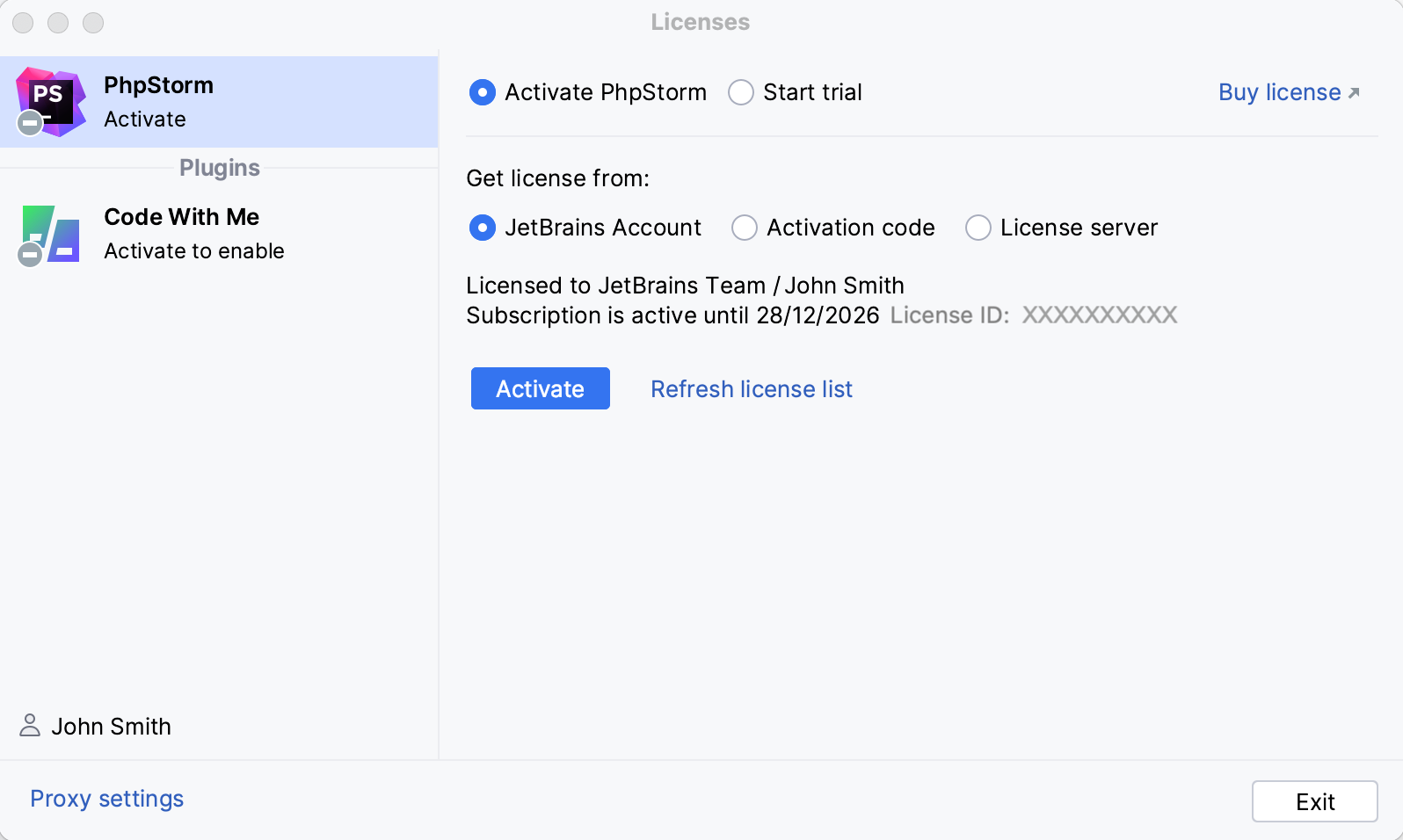
Task: Click the external arrow icon next to Buy license
Action: (x=1354, y=92)
